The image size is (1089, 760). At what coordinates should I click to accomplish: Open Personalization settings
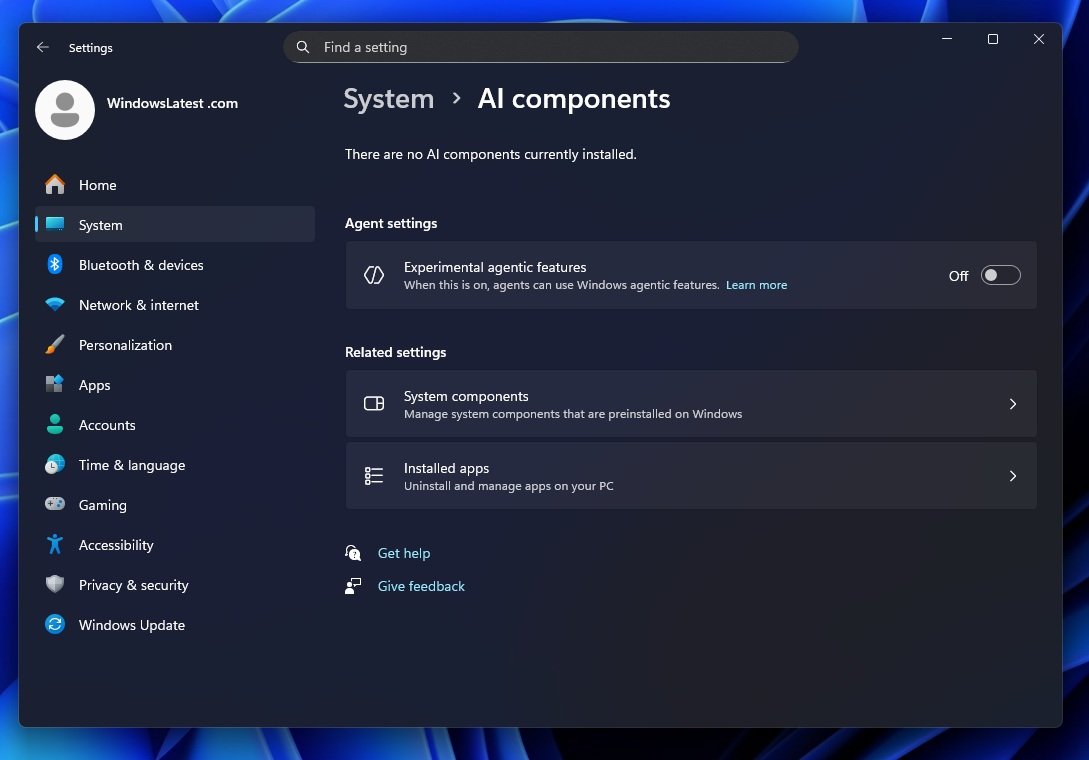(125, 345)
